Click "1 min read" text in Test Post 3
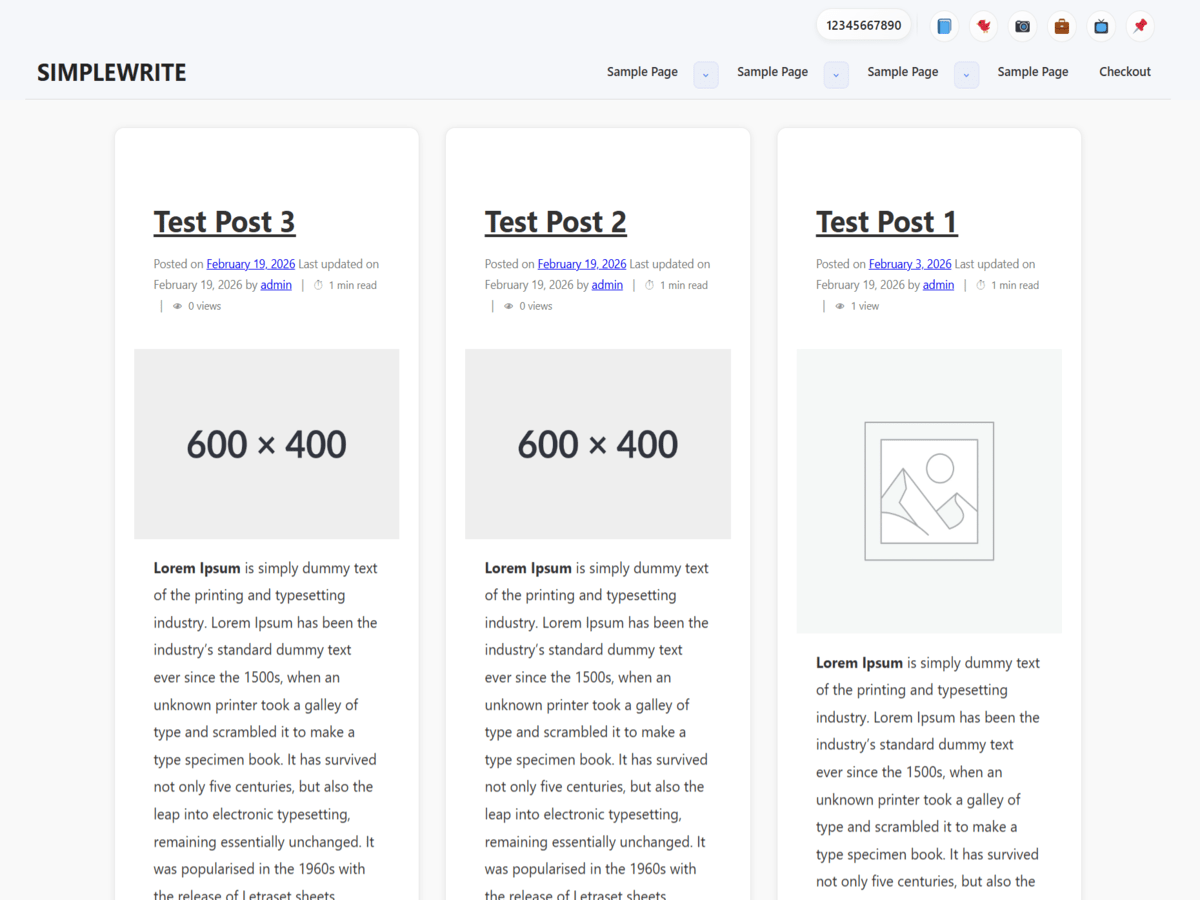The image size is (1200, 900). pyautogui.click(x=353, y=285)
